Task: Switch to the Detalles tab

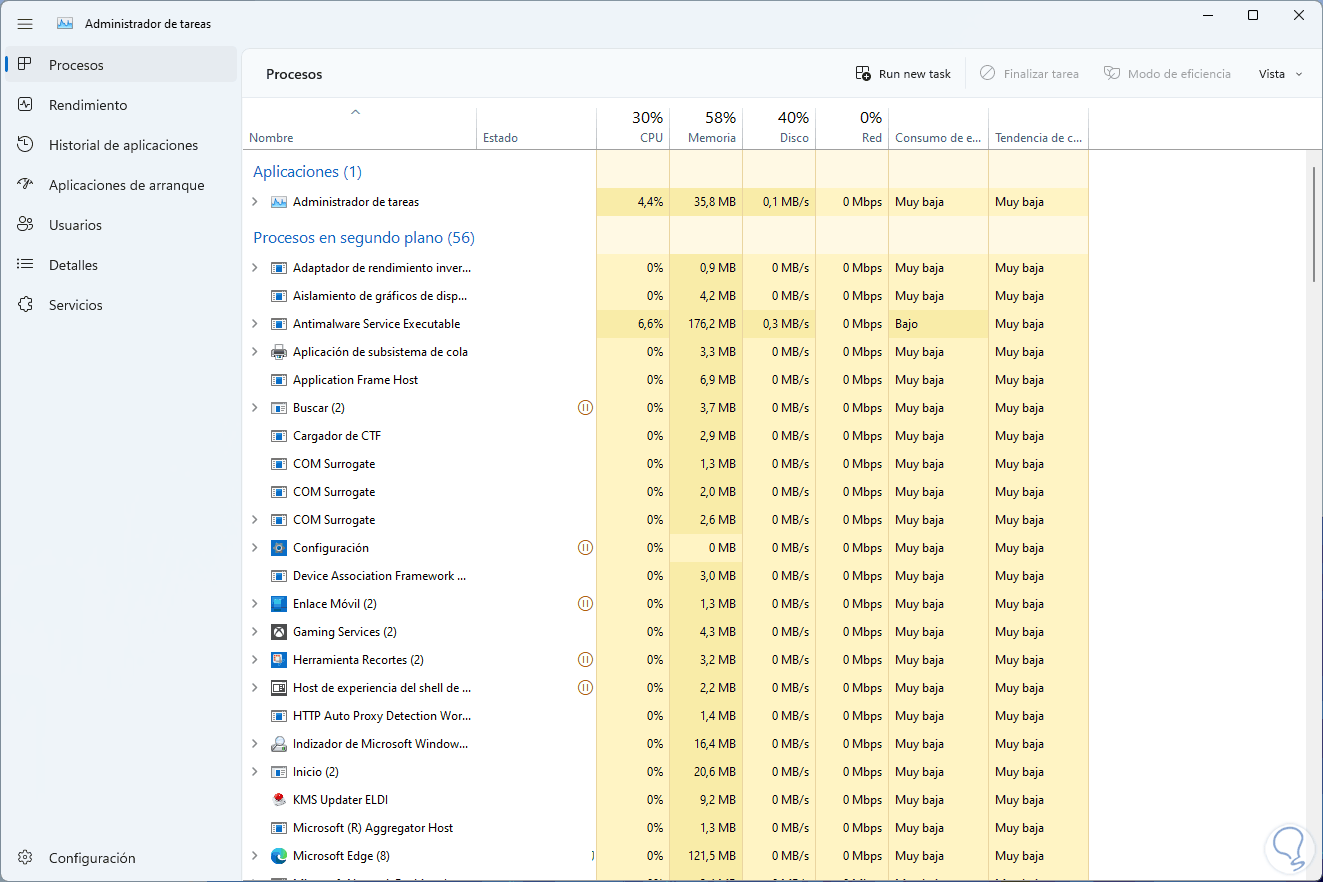Action: coord(73,265)
